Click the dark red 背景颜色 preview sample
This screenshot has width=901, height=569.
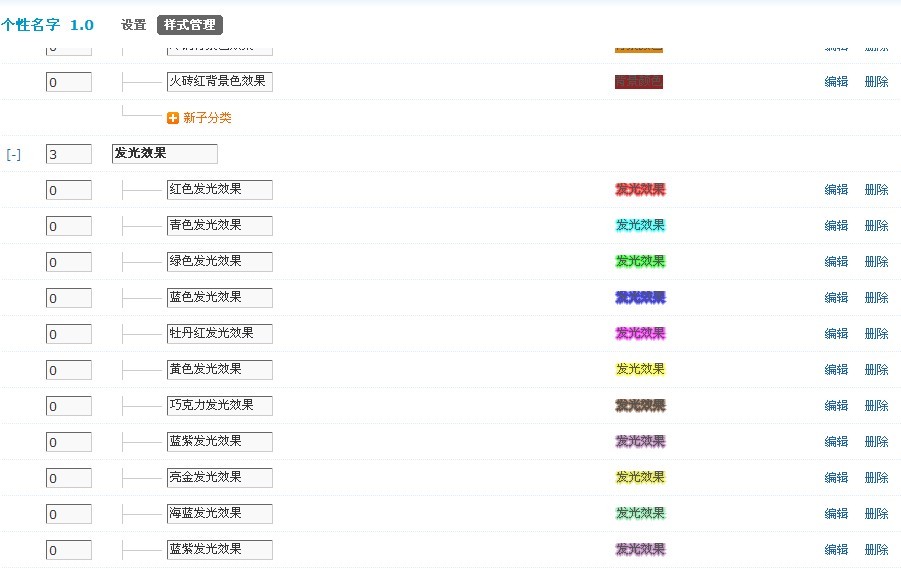(639, 82)
